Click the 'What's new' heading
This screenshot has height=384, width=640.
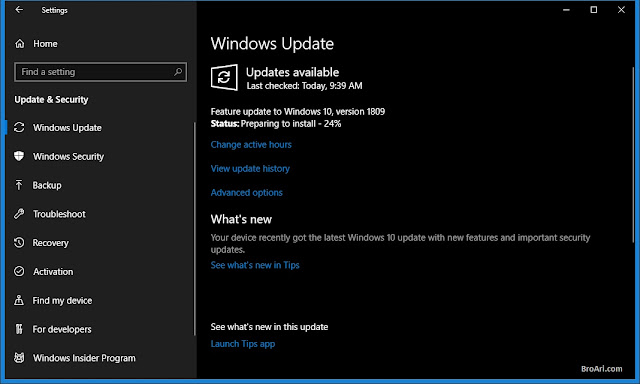click(x=241, y=219)
